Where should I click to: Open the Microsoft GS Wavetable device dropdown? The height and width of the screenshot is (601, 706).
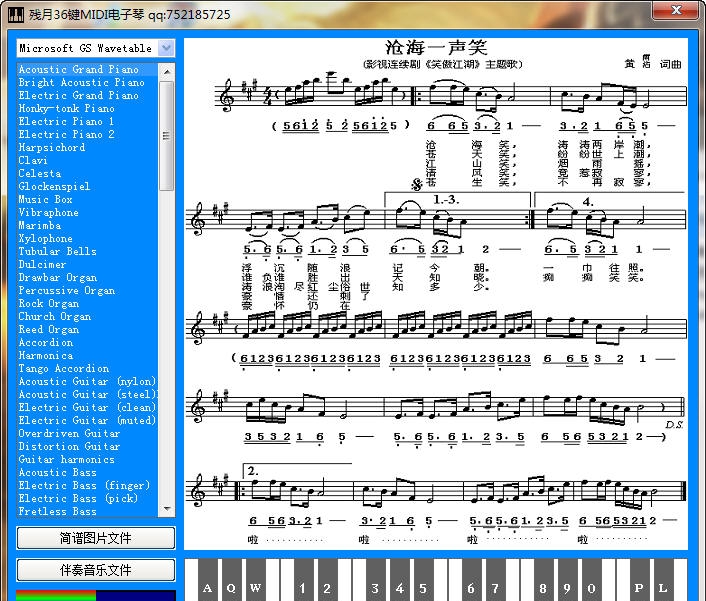tap(166, 48)
